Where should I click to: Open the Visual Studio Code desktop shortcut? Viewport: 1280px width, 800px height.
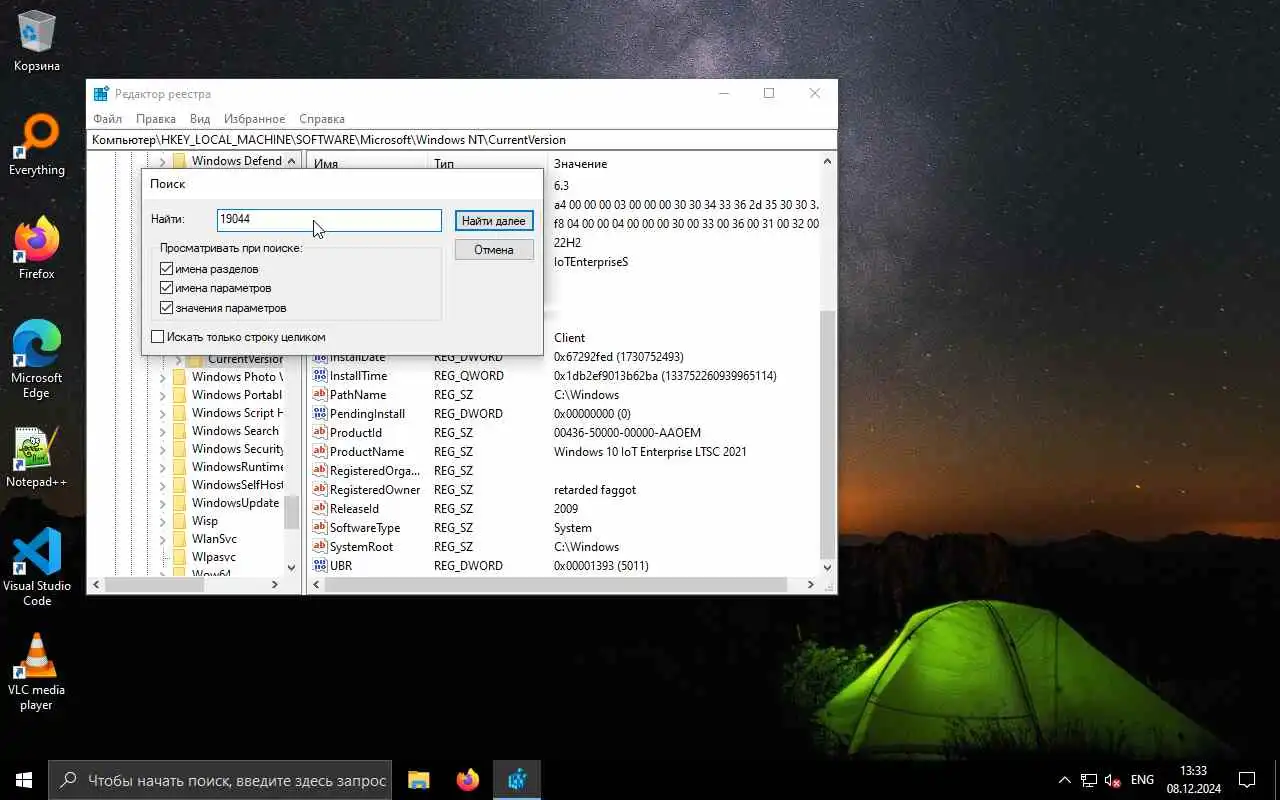coord(37,568)
